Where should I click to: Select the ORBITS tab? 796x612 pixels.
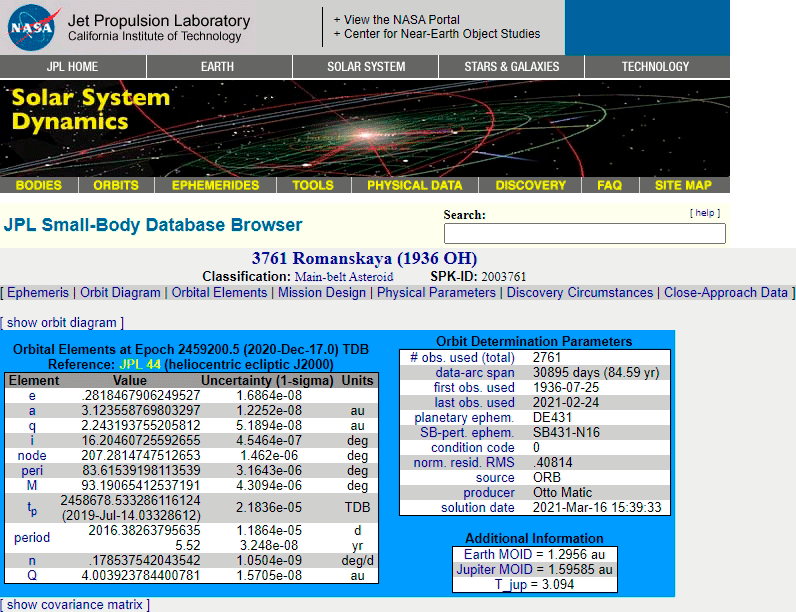(116, 185)
